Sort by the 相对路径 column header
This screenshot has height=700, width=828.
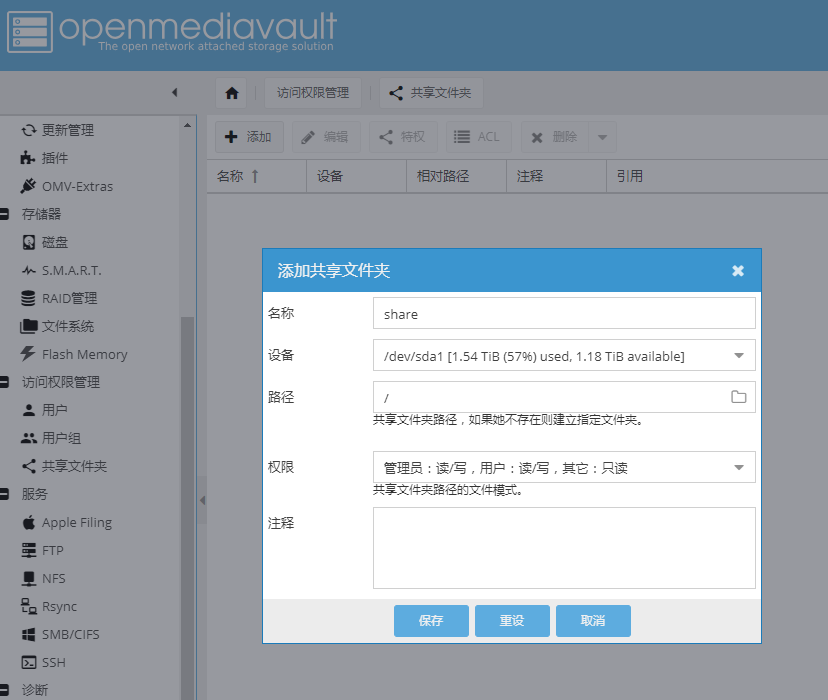(x=456, y=176)
